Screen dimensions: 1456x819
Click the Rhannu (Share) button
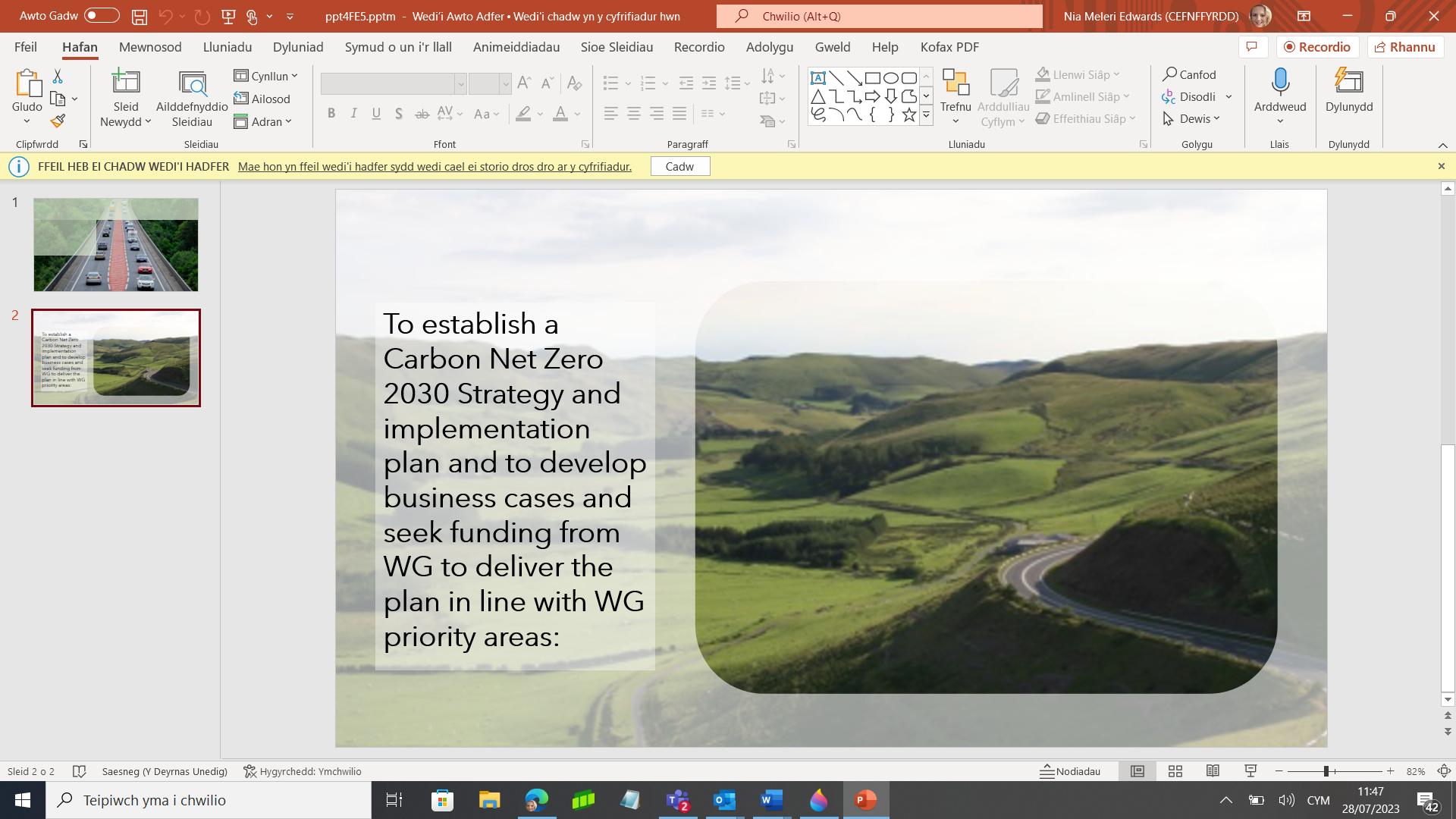click(1405, 47)
